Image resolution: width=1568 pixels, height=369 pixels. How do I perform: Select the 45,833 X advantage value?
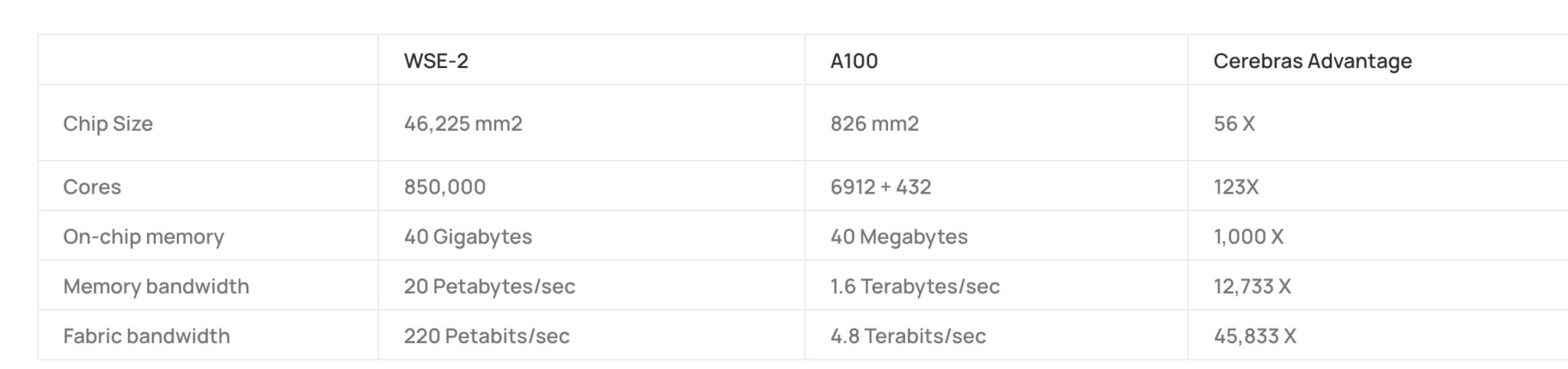(x=1255, y=336)
